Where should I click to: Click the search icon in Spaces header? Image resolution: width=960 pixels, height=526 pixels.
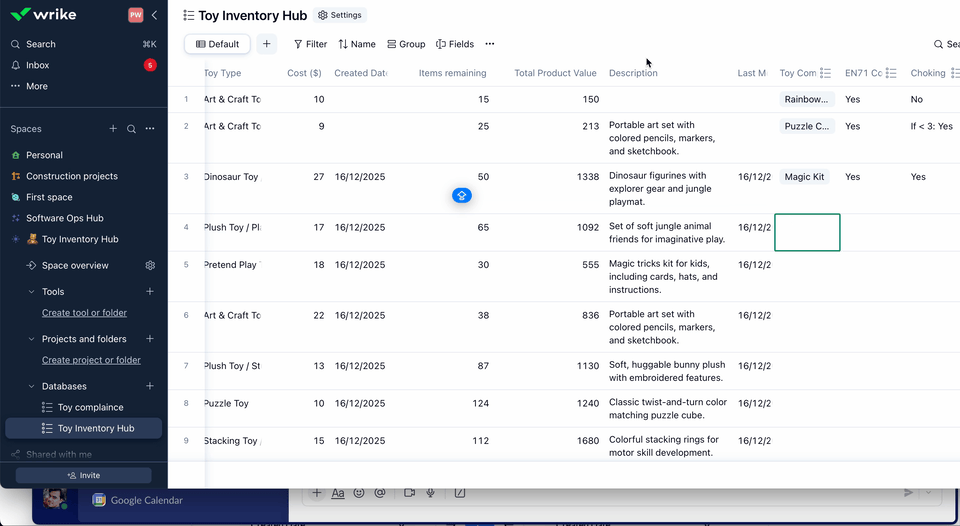[131, 129]
